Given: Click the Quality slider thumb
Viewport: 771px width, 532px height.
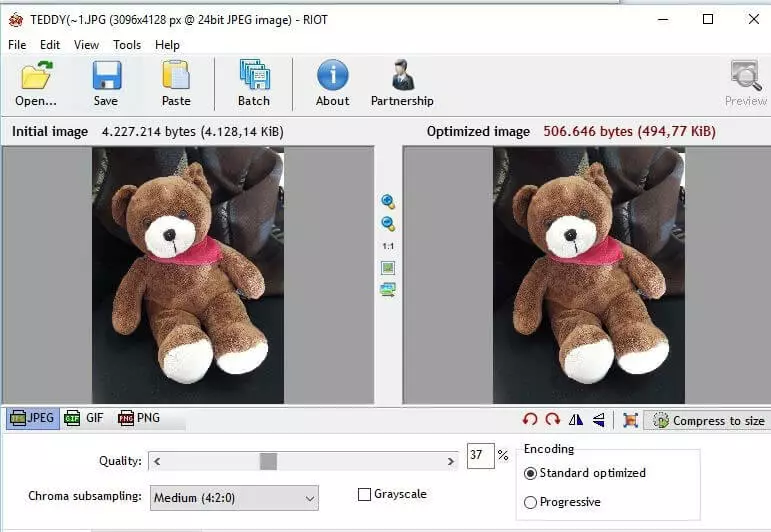Looking at the screenshot, I should 268,461.
